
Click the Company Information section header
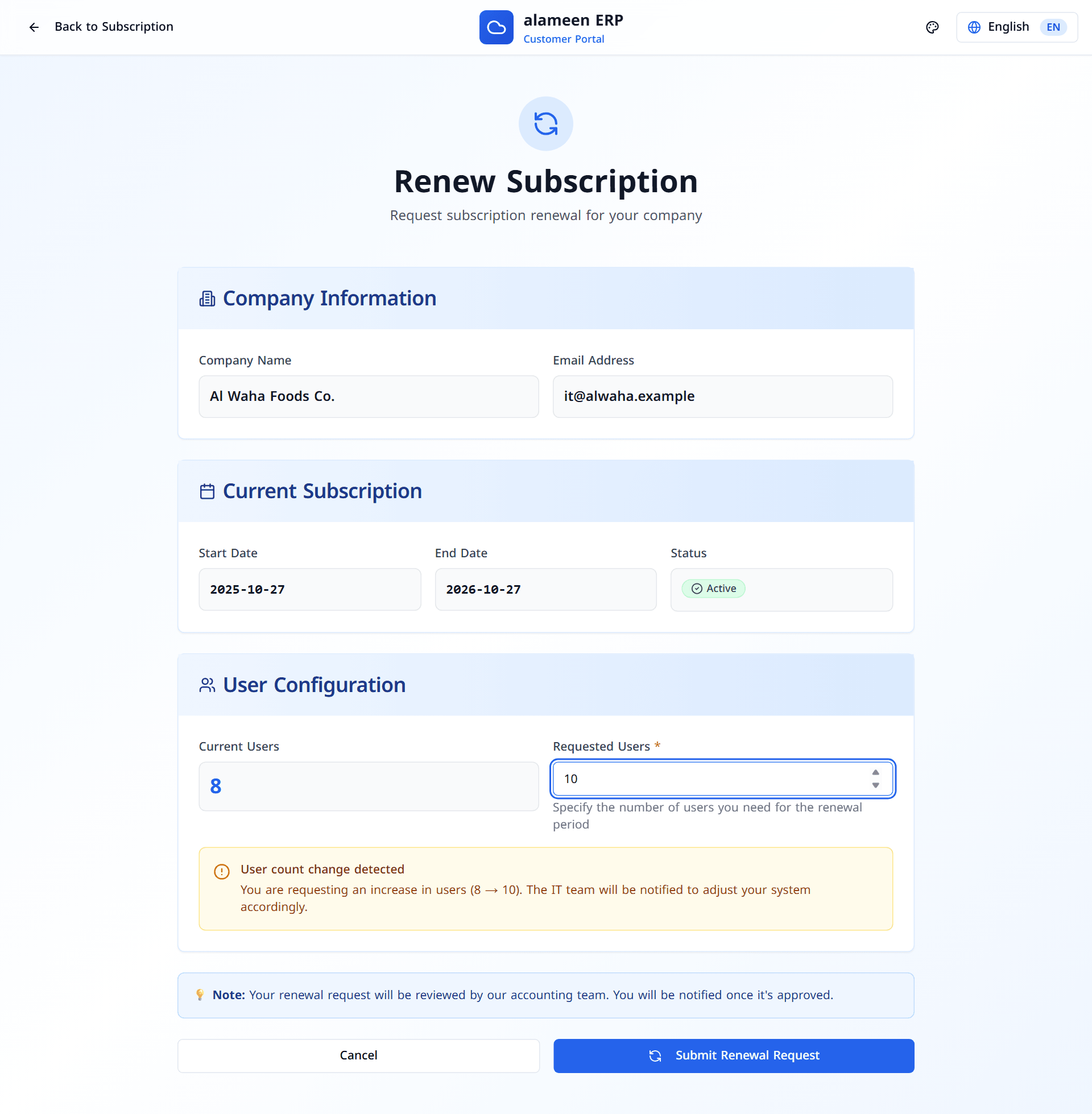pos(545,298)
